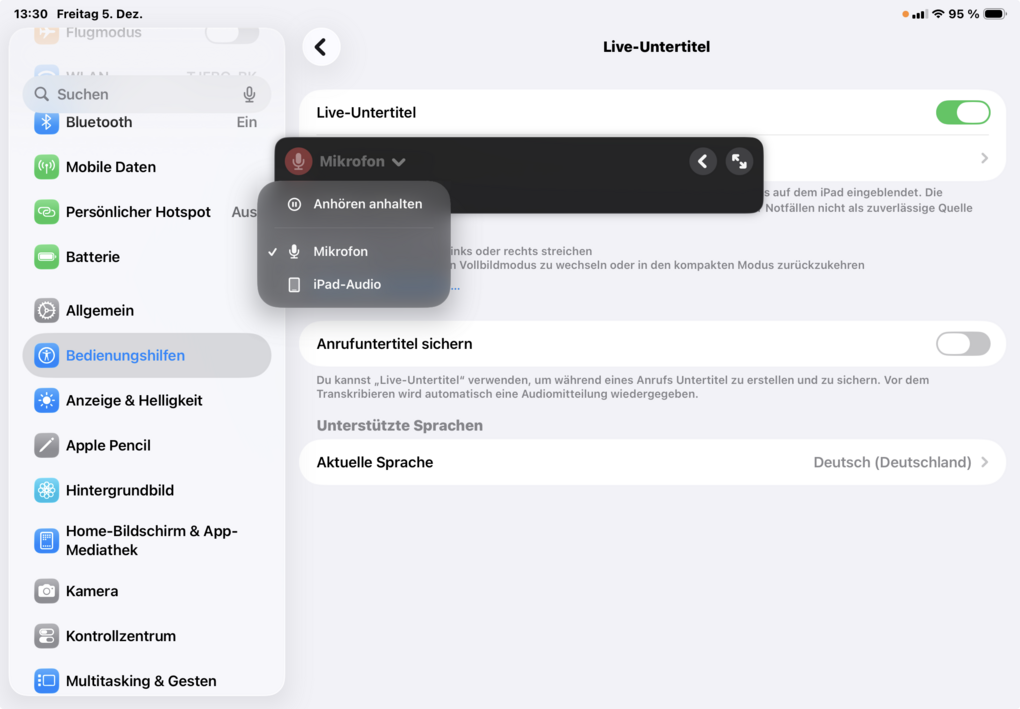
Task: Select iPad-Audio as audio source
Action: pos(346,284)
